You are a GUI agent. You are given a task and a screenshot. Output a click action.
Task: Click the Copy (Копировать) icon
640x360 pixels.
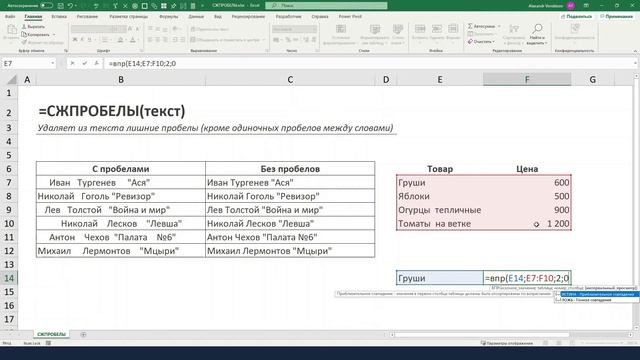coord(24,34)
